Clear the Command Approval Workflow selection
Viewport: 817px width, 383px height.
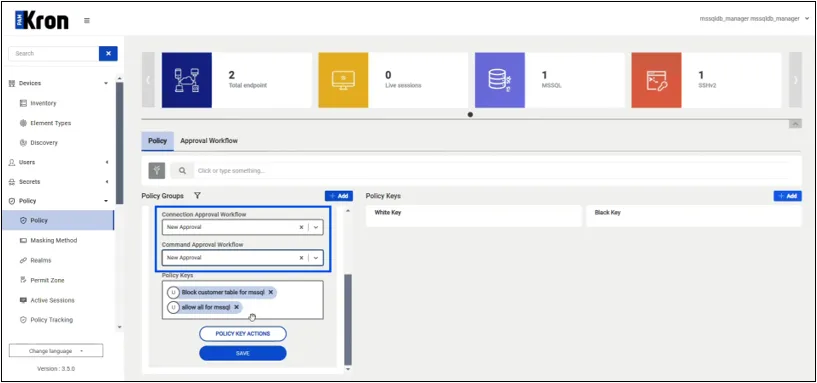(301, 257)
